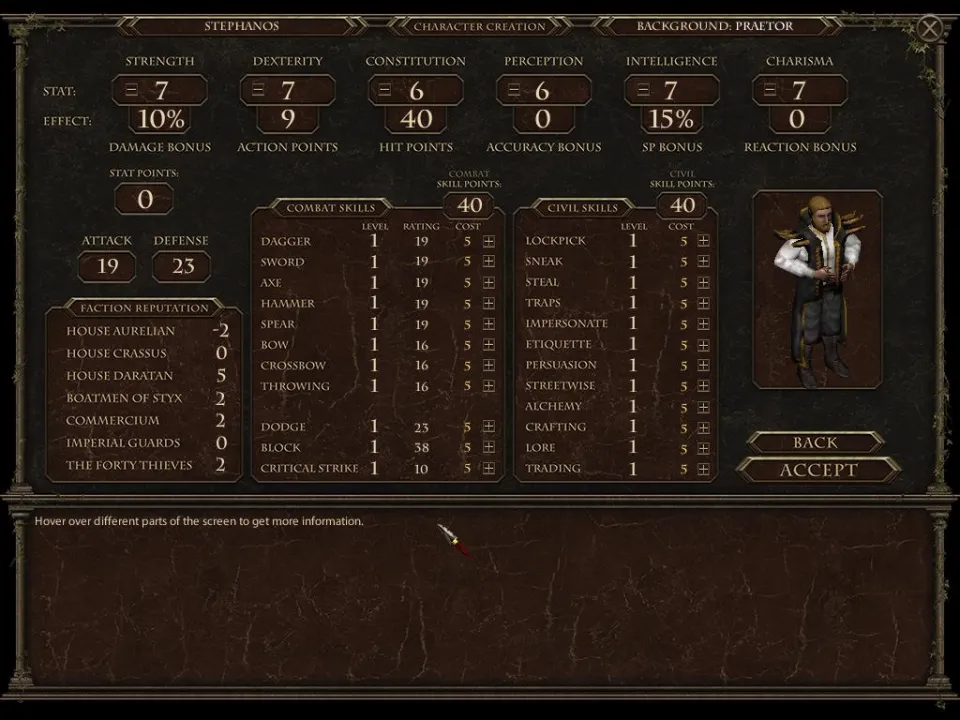Accept the character build
The image size is (960, 720).
[818, 470]
